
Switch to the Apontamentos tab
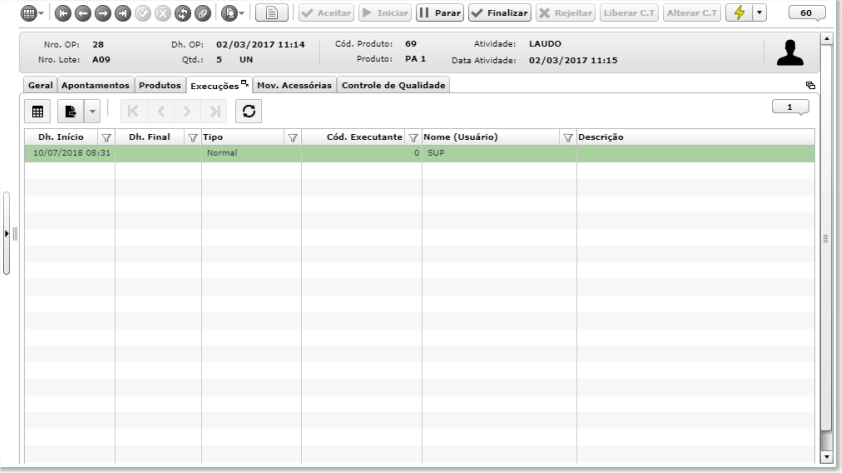click(95, 85)
